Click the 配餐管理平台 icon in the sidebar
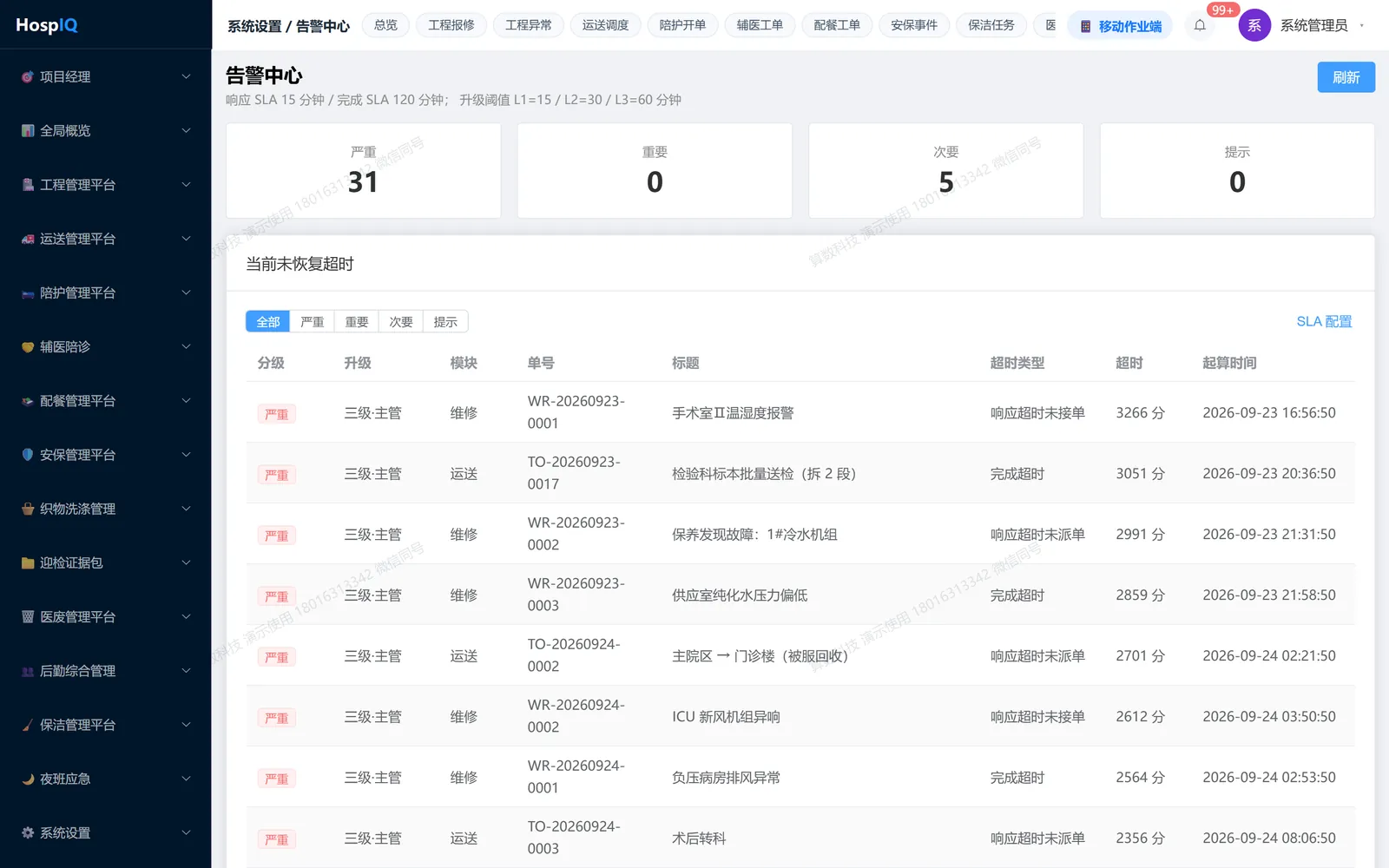This screenshot has height=868, width=1389. 28,401
